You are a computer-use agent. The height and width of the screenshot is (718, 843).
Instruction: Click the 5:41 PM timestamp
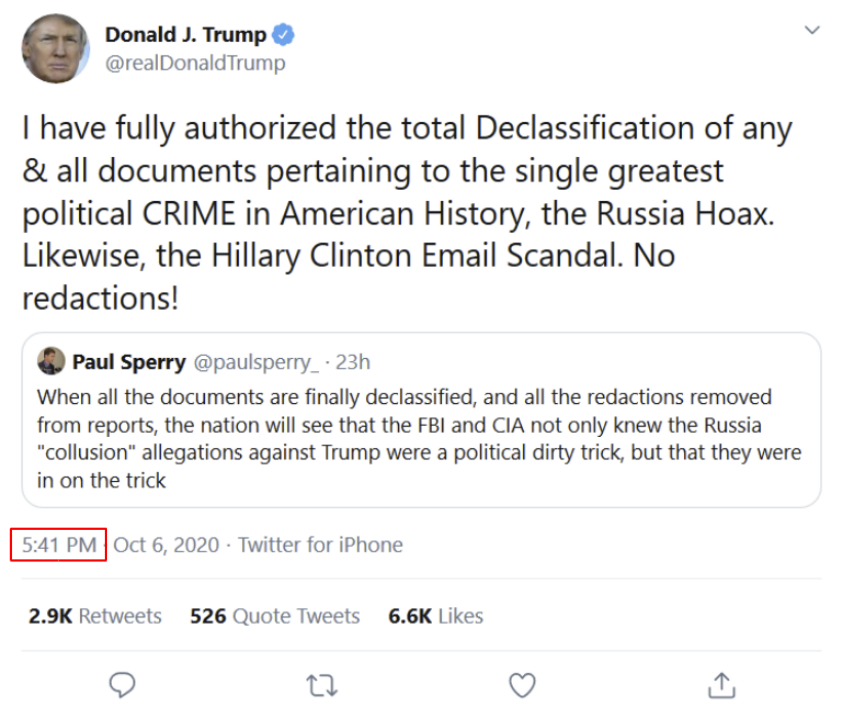(x=59, y=545)
